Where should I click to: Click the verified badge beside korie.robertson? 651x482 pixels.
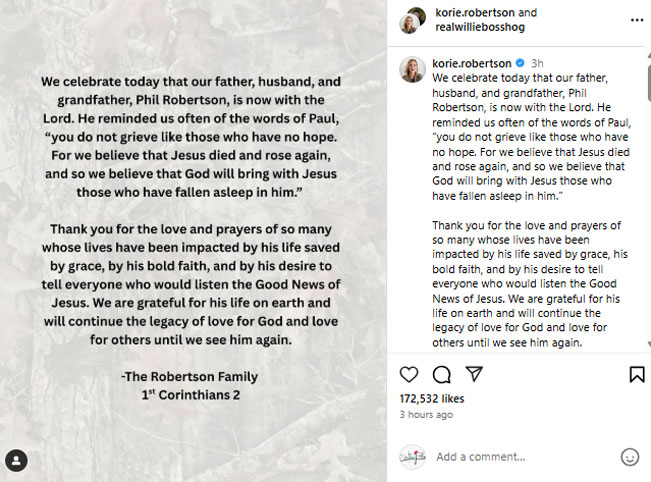coord(519,63)
